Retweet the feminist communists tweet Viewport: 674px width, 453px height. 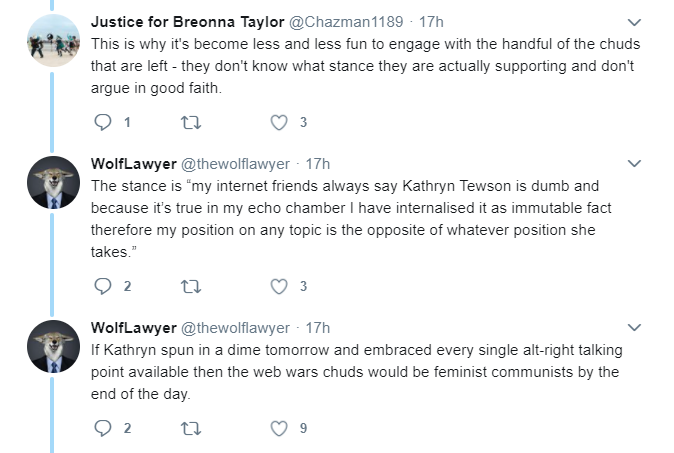(x=191, y=429)
